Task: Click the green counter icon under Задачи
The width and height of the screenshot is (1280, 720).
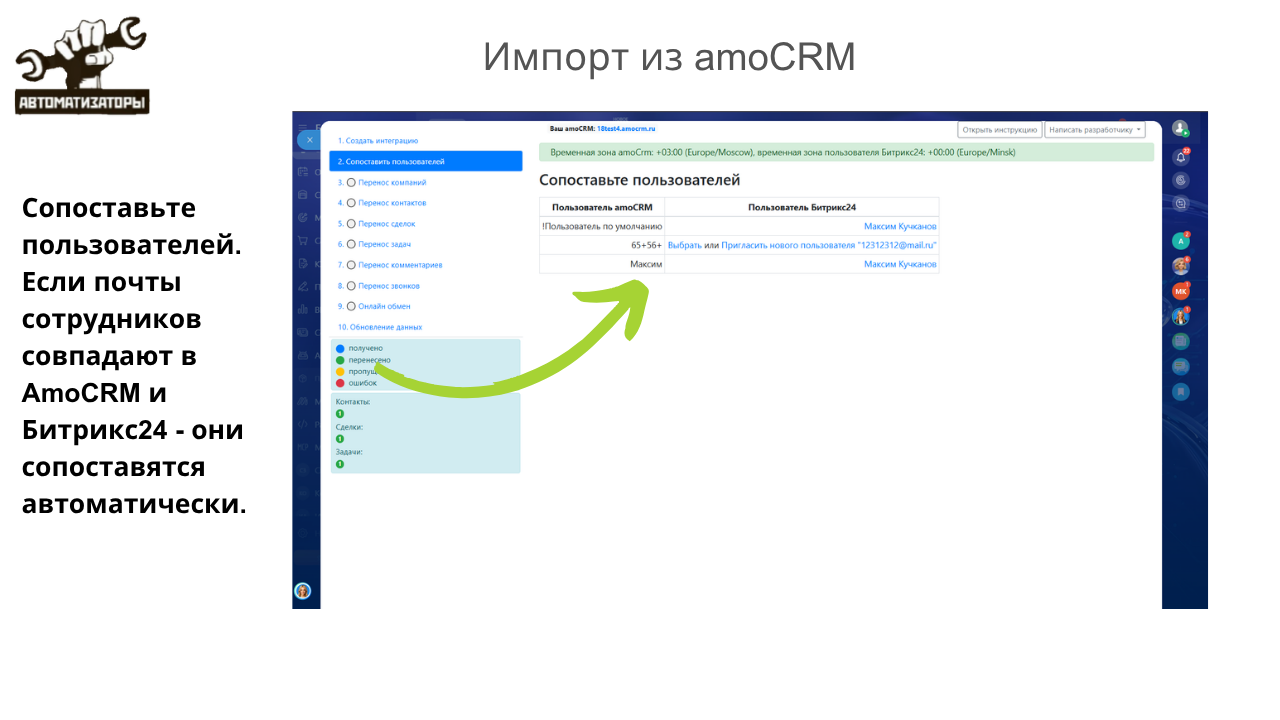Action: point(340,464)
